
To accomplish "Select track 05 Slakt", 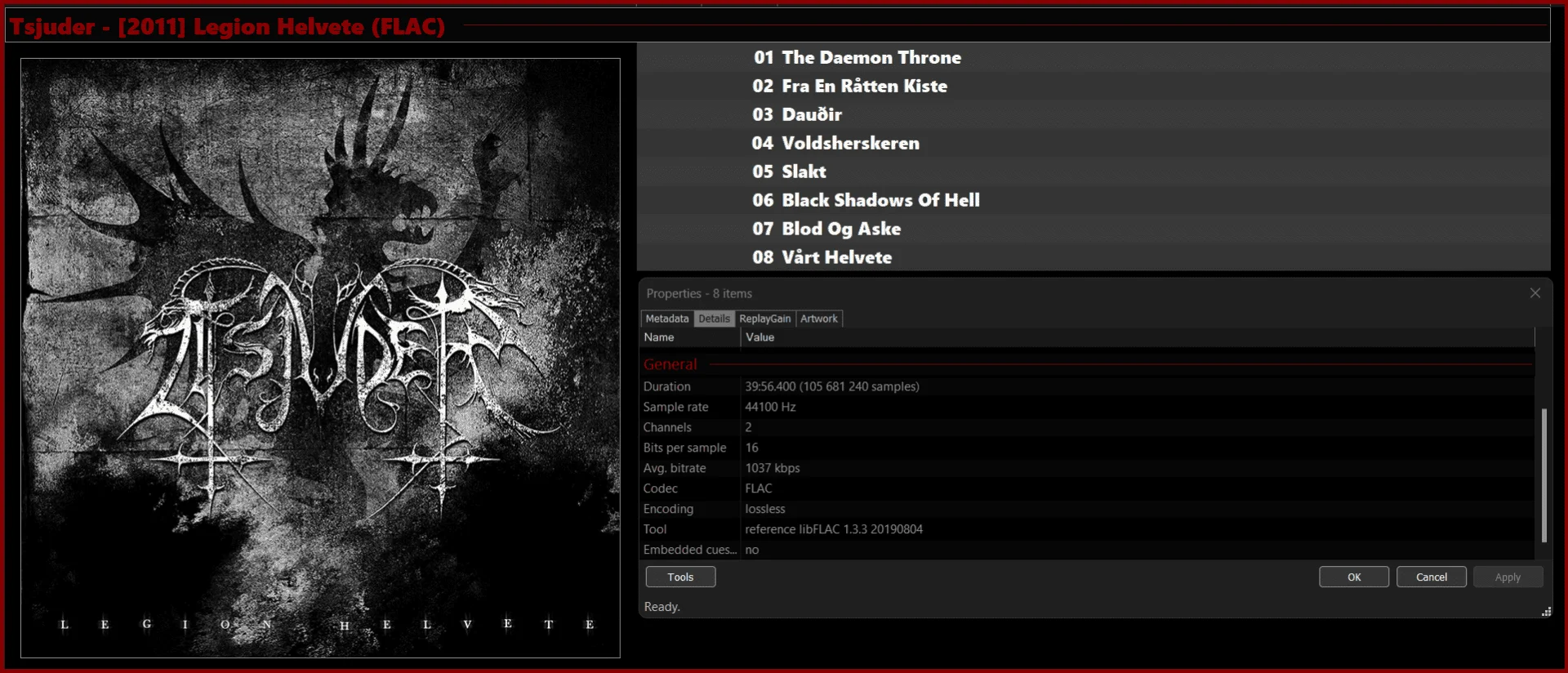I will (x=1094, y=172).
